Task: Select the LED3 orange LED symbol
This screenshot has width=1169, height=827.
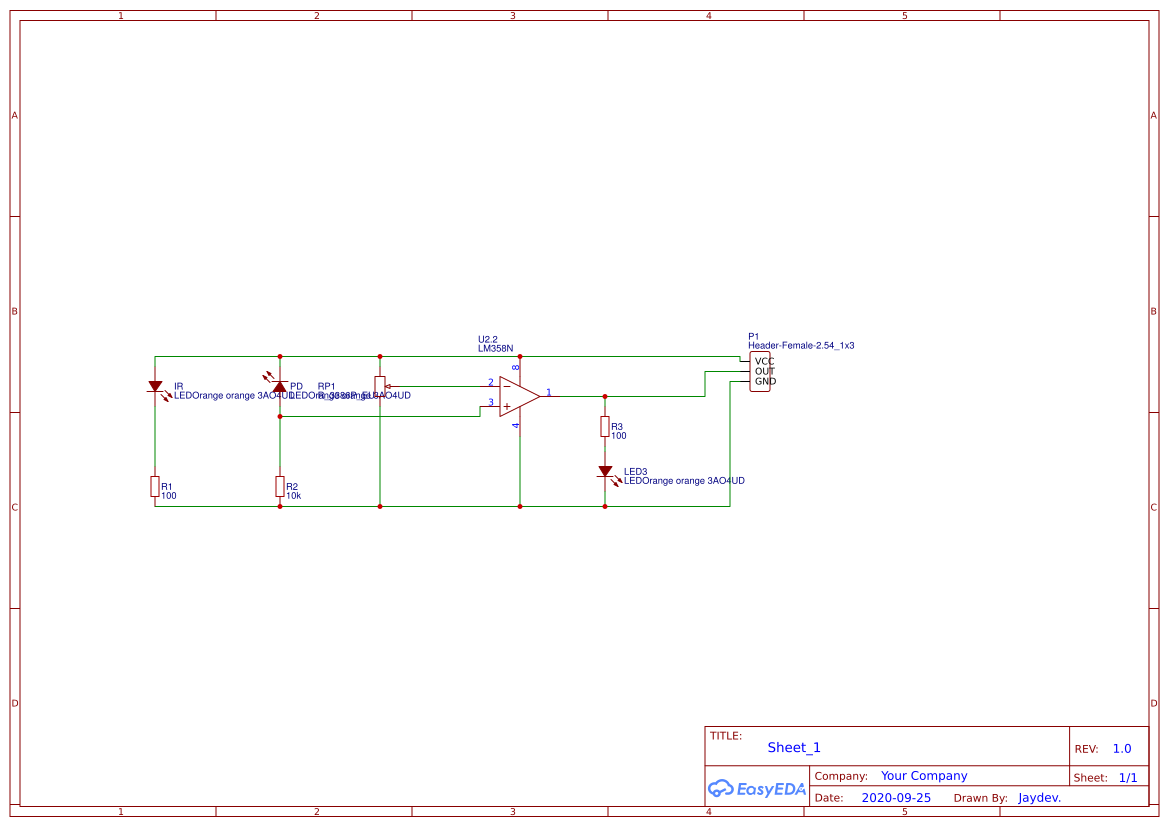Action: click(606, 473)
